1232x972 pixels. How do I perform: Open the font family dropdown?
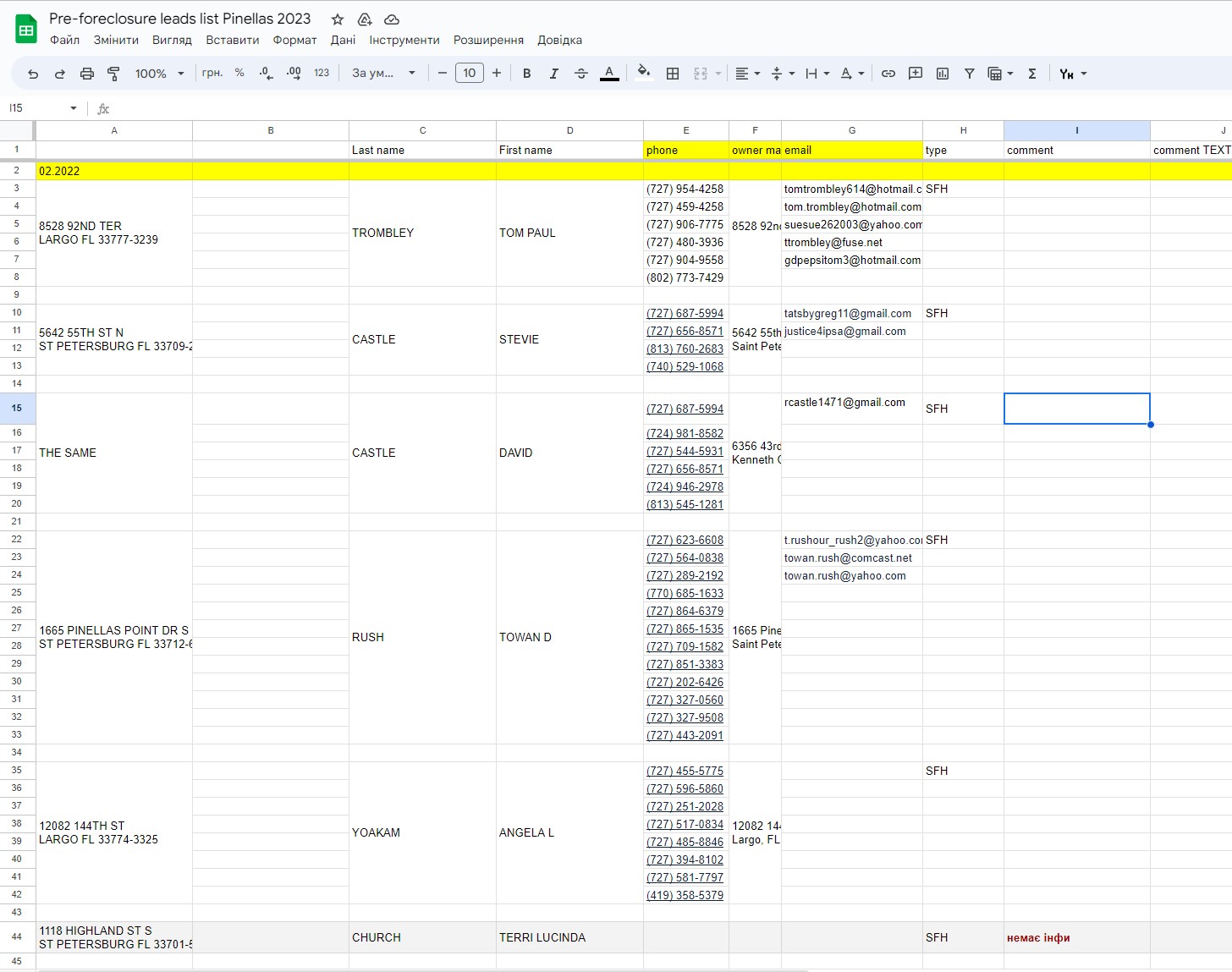(x=383, y=74)
